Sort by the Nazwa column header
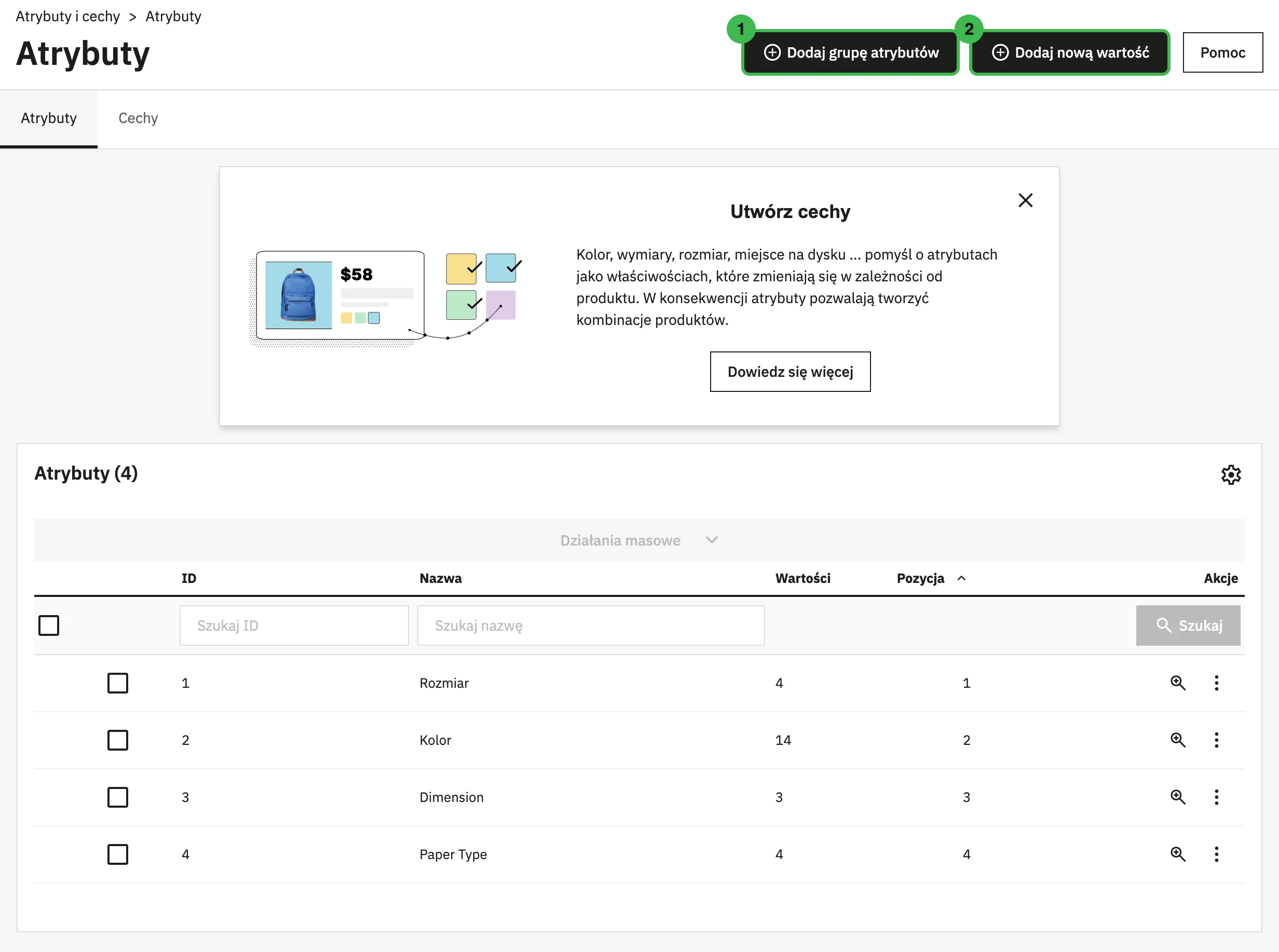The height and width of the screenshot is (952, 1279). point(441,578)
